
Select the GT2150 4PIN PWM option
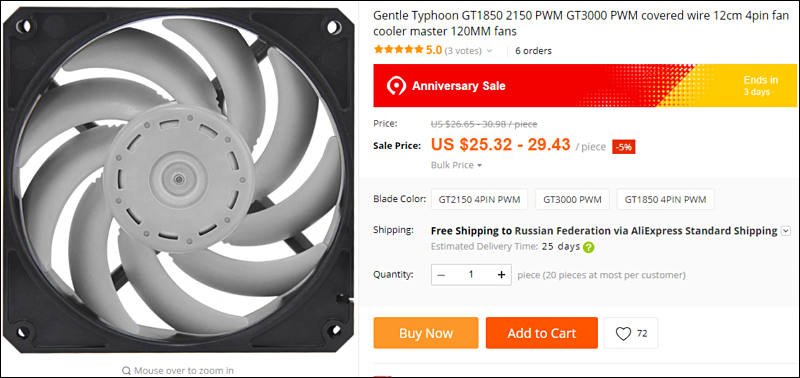click(480, 199)
